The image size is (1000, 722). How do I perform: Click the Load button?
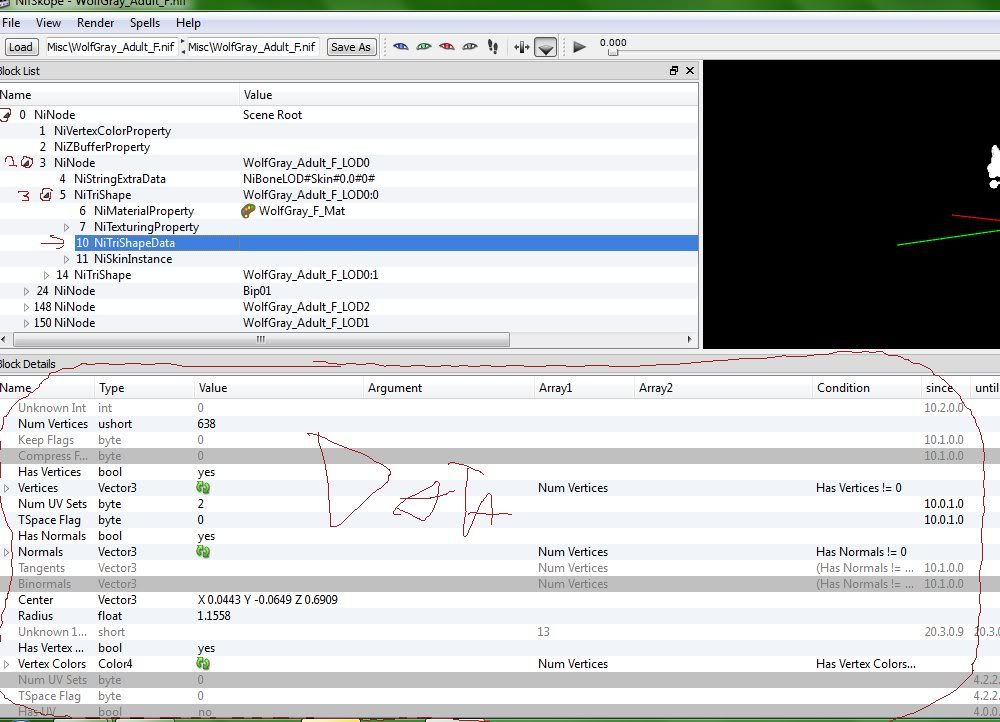[x=20, y=47]
